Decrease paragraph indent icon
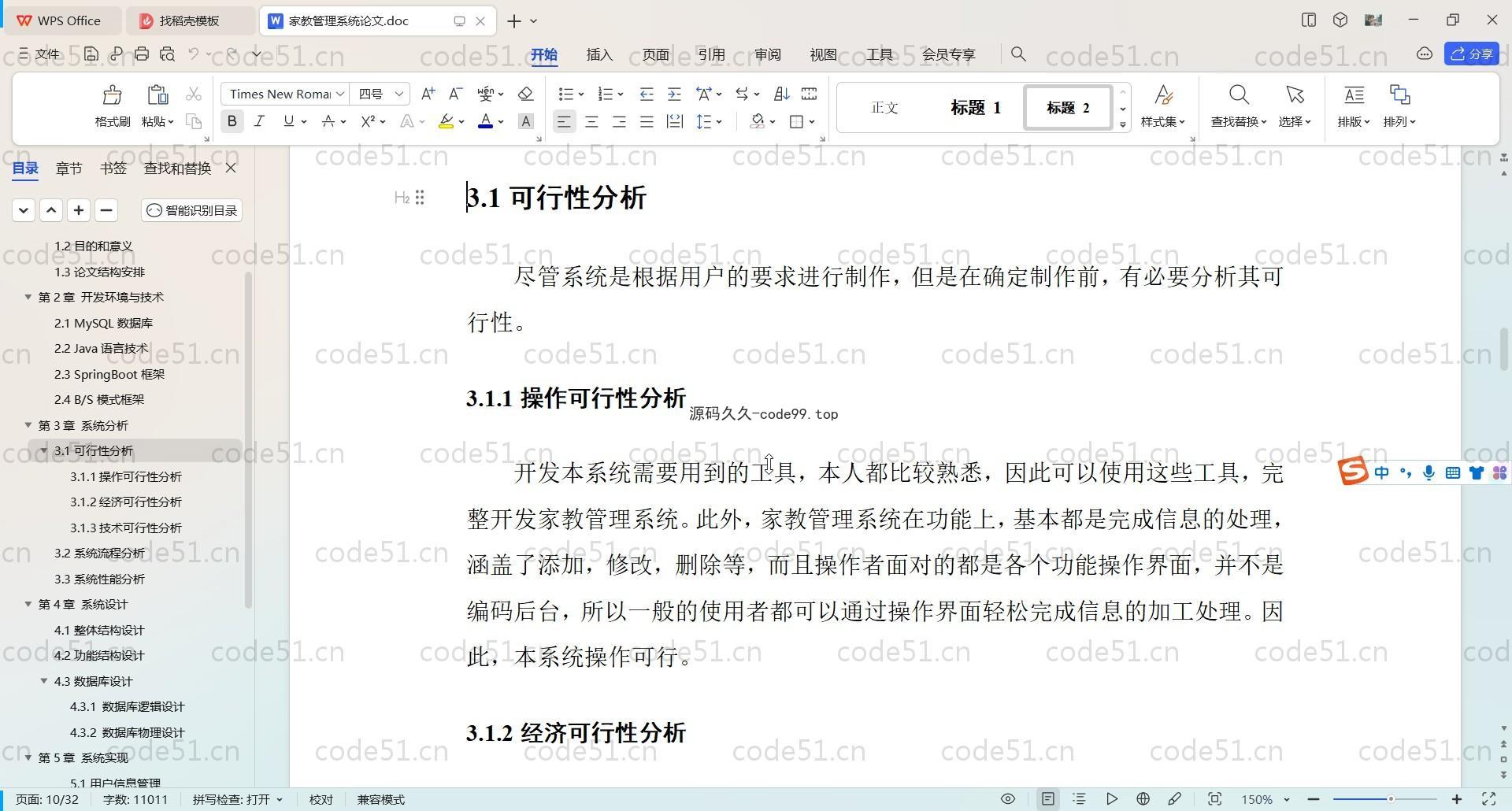Screen dimensions: 1512x811 (647, 94)
